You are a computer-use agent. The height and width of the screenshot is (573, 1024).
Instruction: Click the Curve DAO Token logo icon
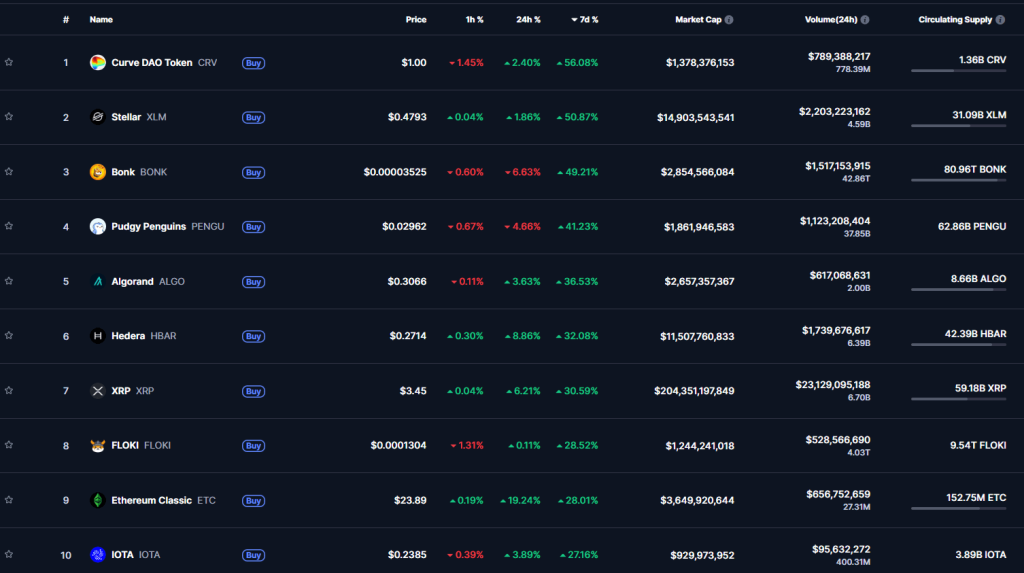[x=97, y=63]
